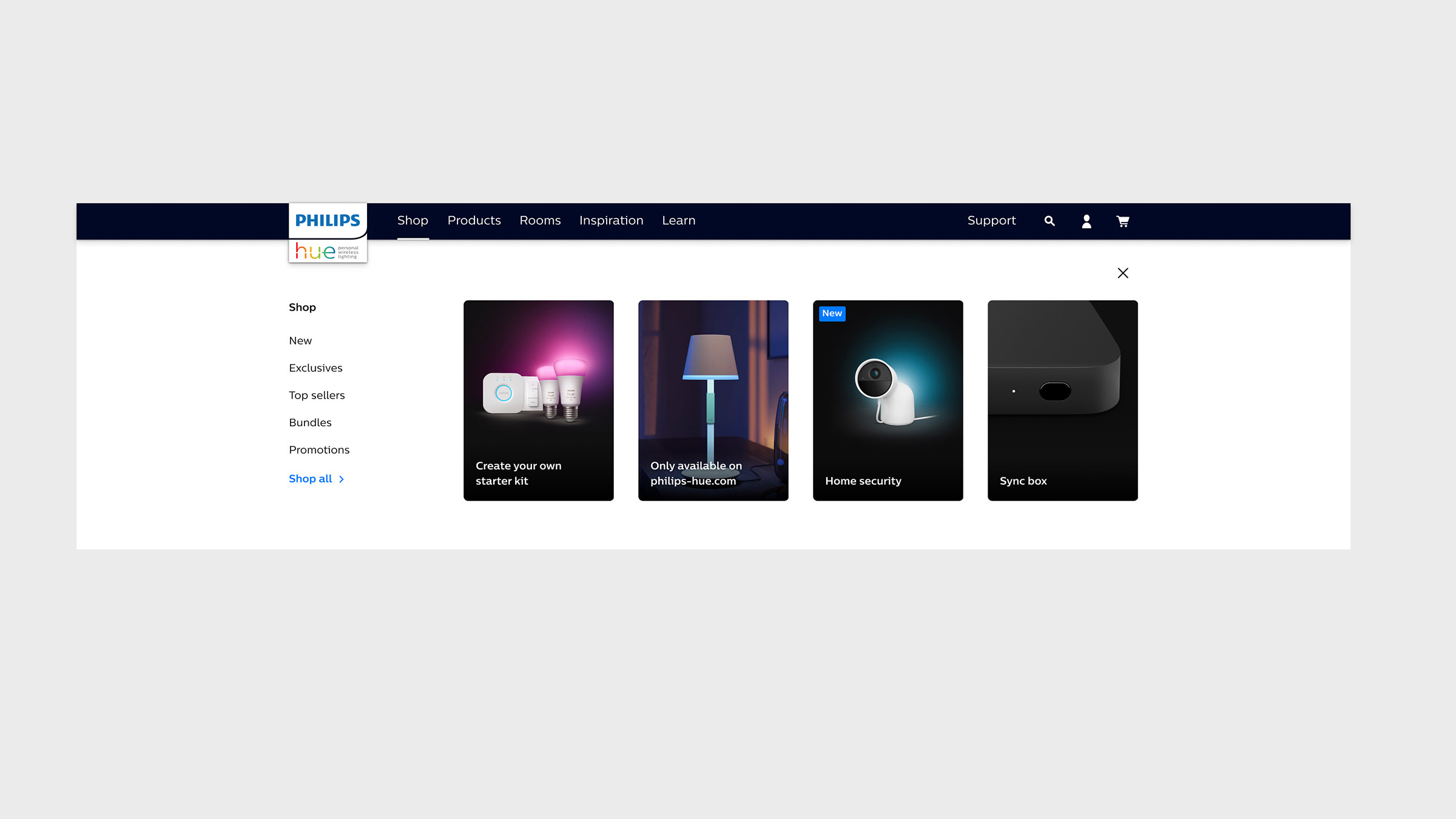Screen dimensions: 1456x819
Task: Open the Rooms menu
Action: click(540, 220)
